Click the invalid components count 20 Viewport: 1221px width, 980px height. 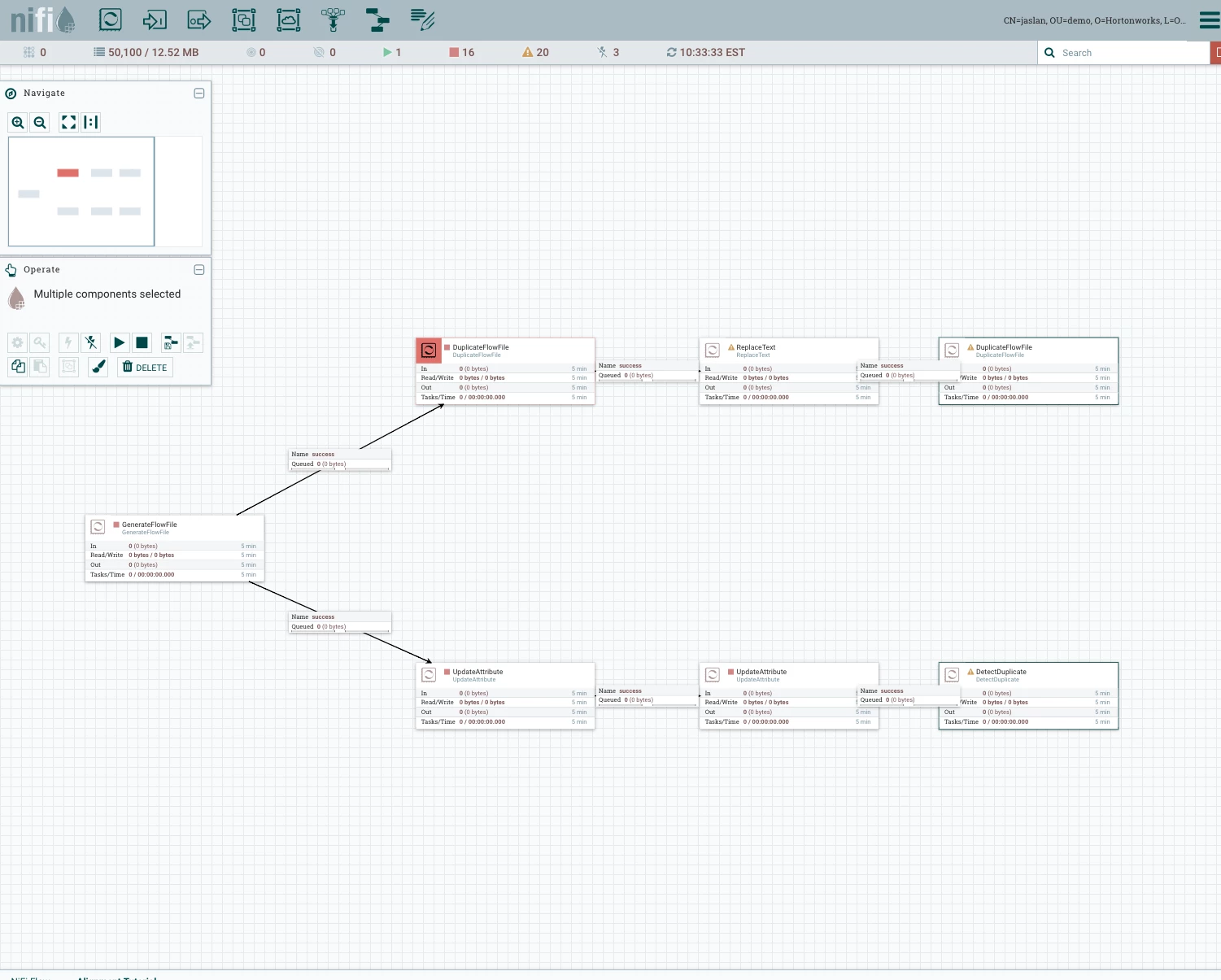pos(535,52)
